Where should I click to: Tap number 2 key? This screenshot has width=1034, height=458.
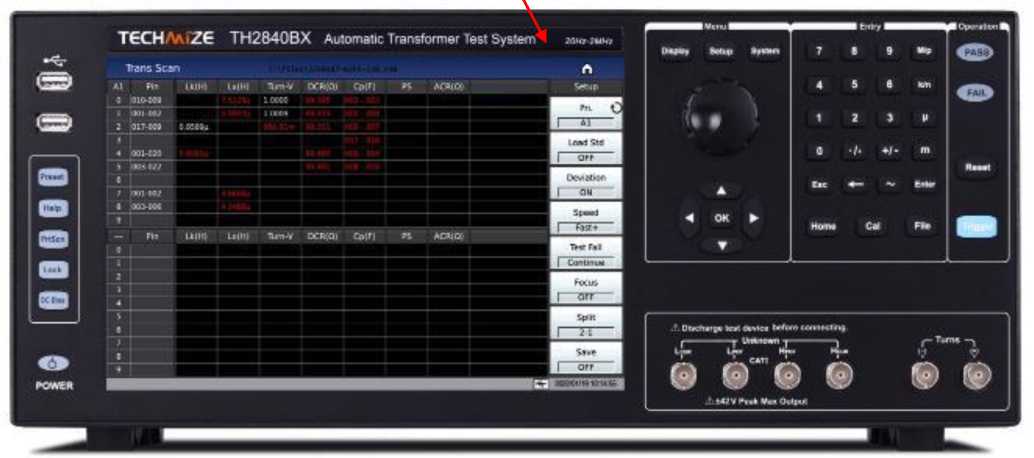(854, 119)
